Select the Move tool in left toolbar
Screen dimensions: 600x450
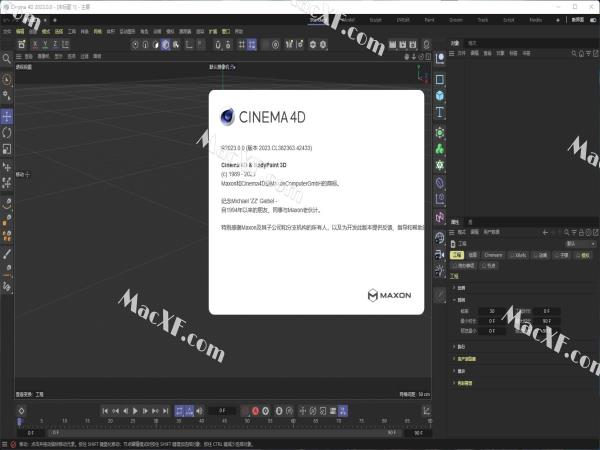(7, 115)
